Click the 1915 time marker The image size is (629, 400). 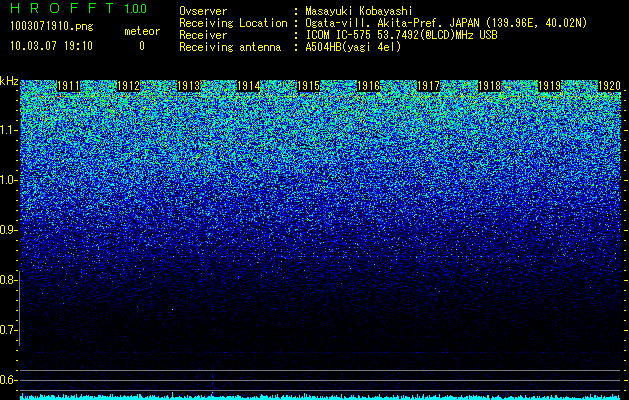click(308, 86)
